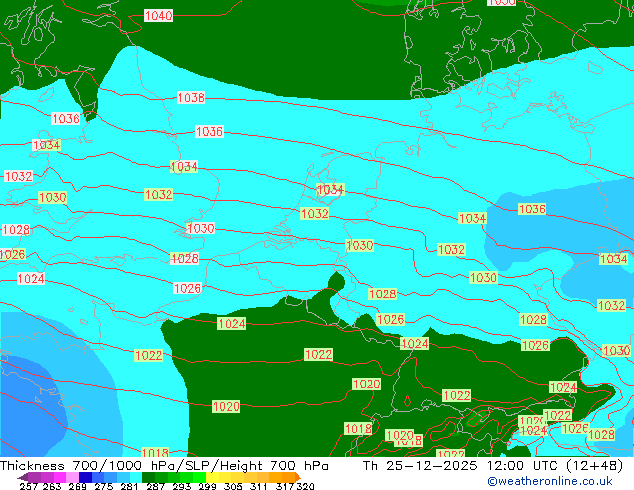Choose the darkest green legend swatch

pyautogui.click(x=148, y=477)
